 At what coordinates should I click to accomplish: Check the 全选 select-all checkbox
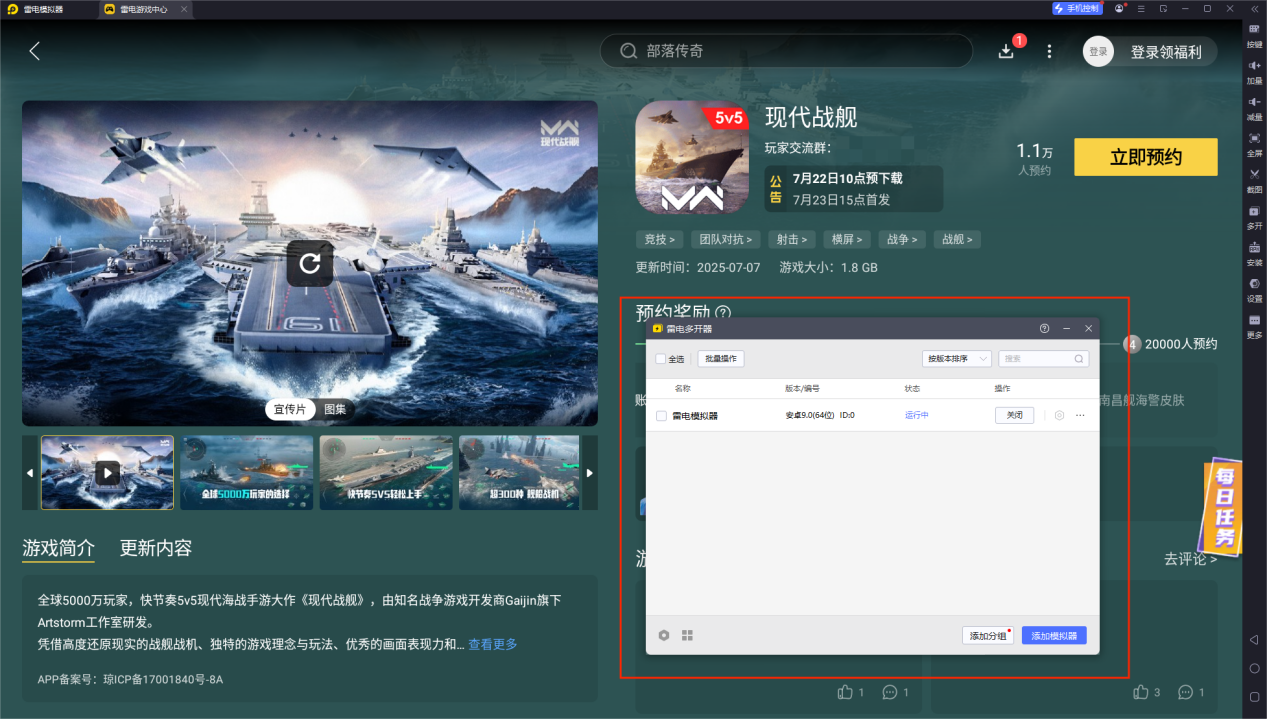(x=662, y=358)
